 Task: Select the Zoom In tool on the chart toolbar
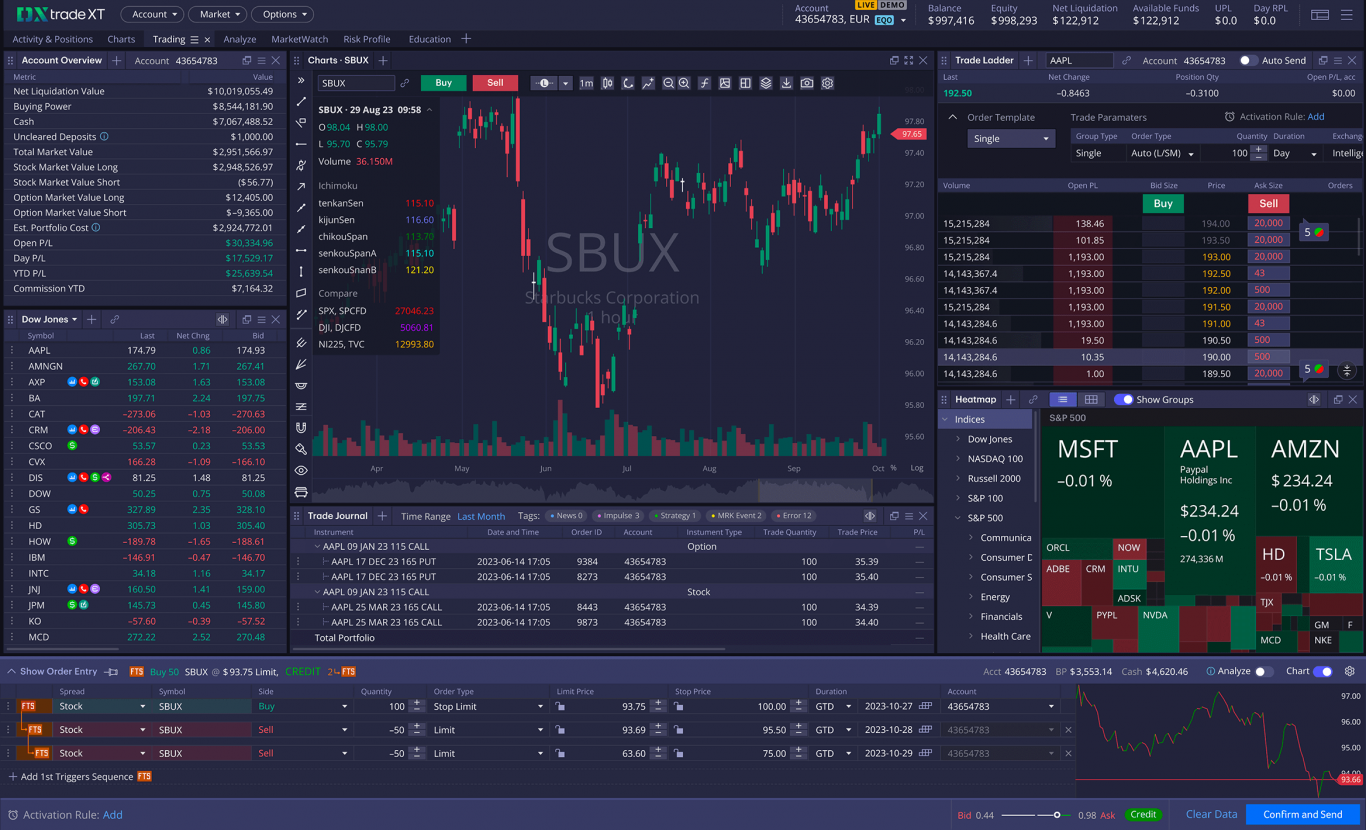[684, 83]
